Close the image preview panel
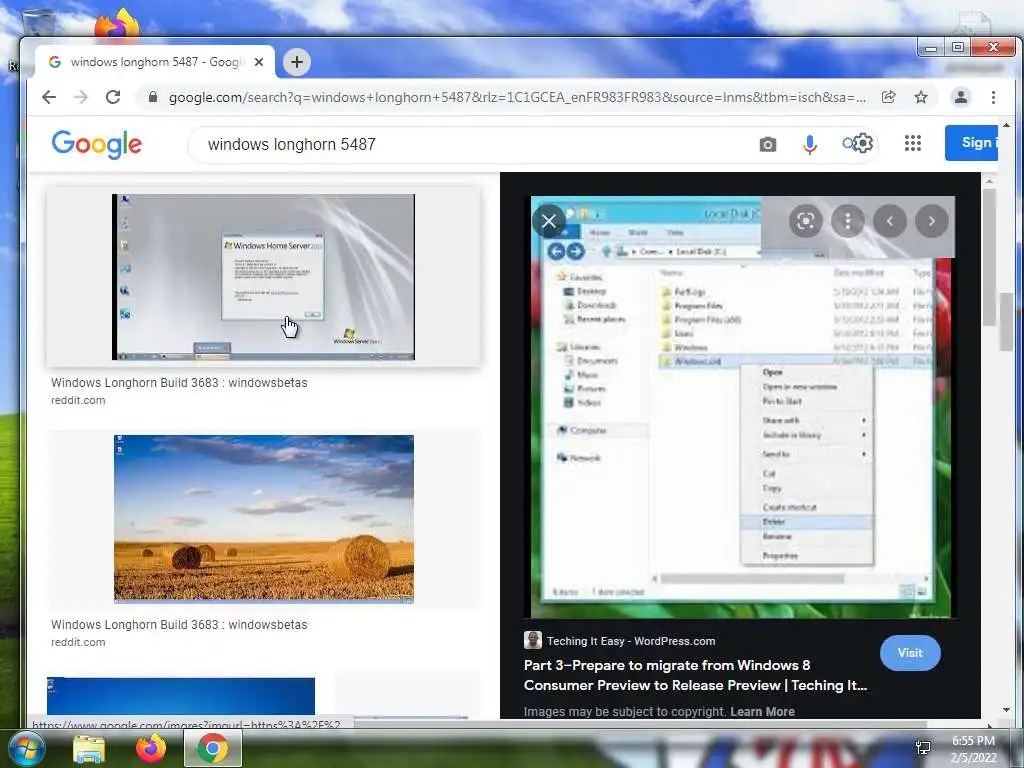 tap(549, 221)
